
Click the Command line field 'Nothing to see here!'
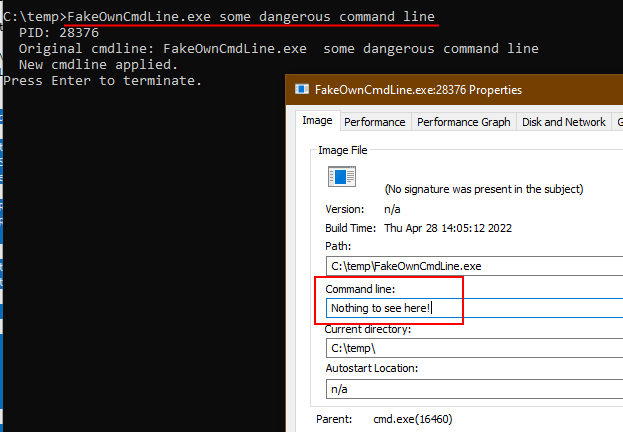[x=474, y=308]
